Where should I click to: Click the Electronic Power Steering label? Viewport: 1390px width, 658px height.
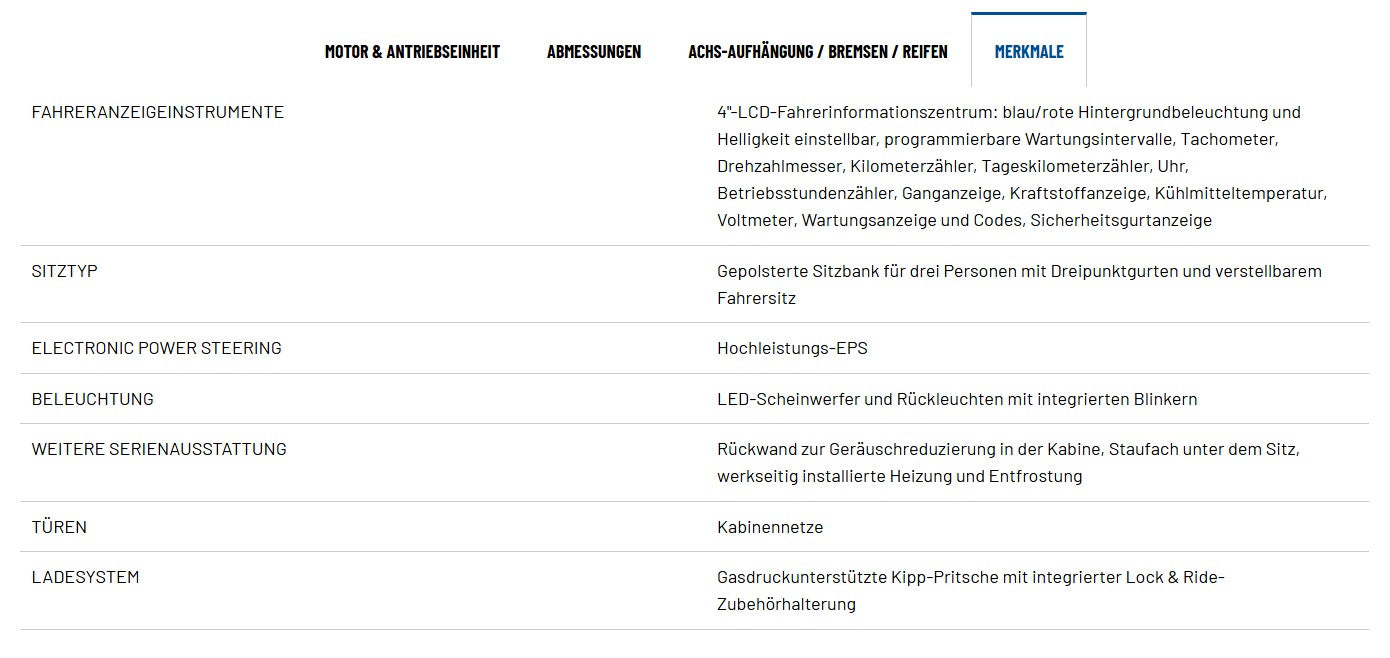pos(157,348)
